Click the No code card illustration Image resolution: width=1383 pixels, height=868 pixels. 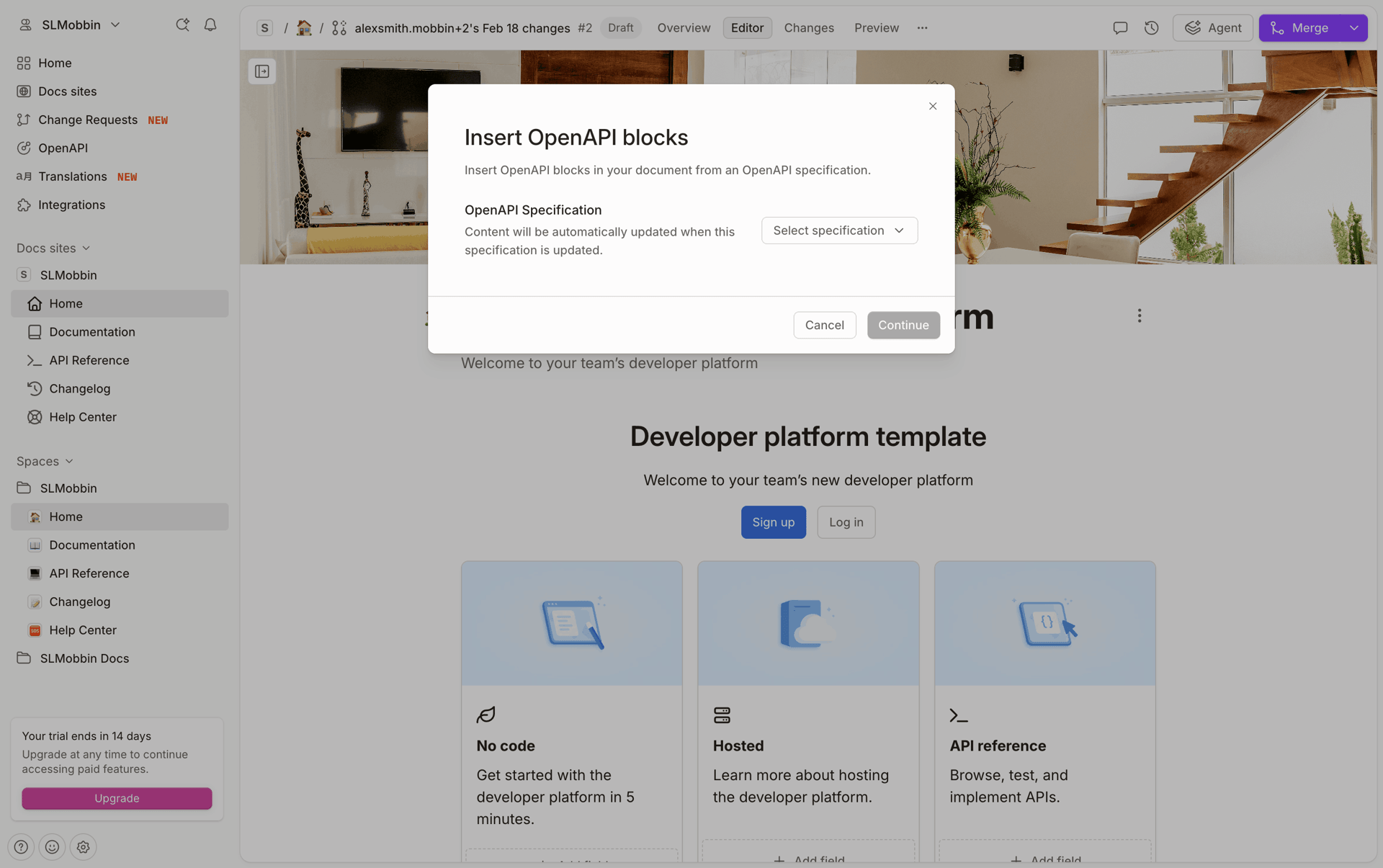point(572,624)
